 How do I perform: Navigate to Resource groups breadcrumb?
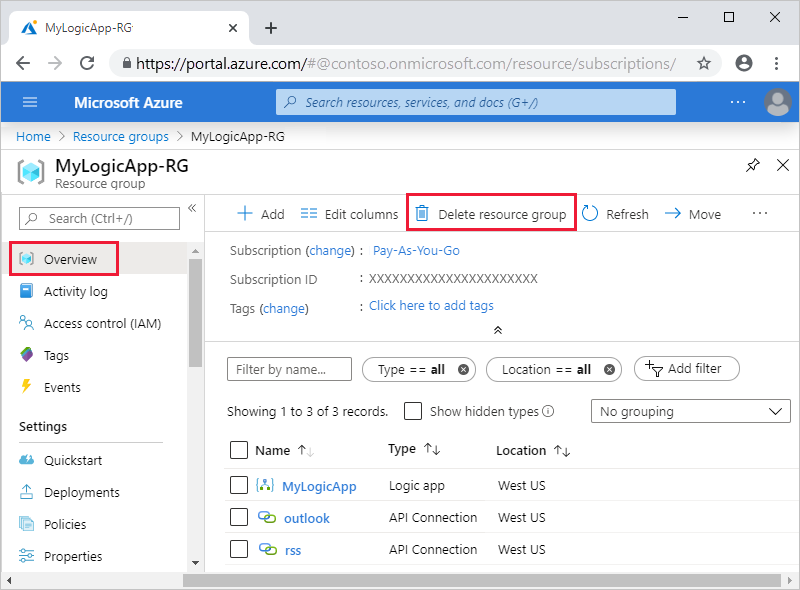pyautogui.click(x=120, y=137)
